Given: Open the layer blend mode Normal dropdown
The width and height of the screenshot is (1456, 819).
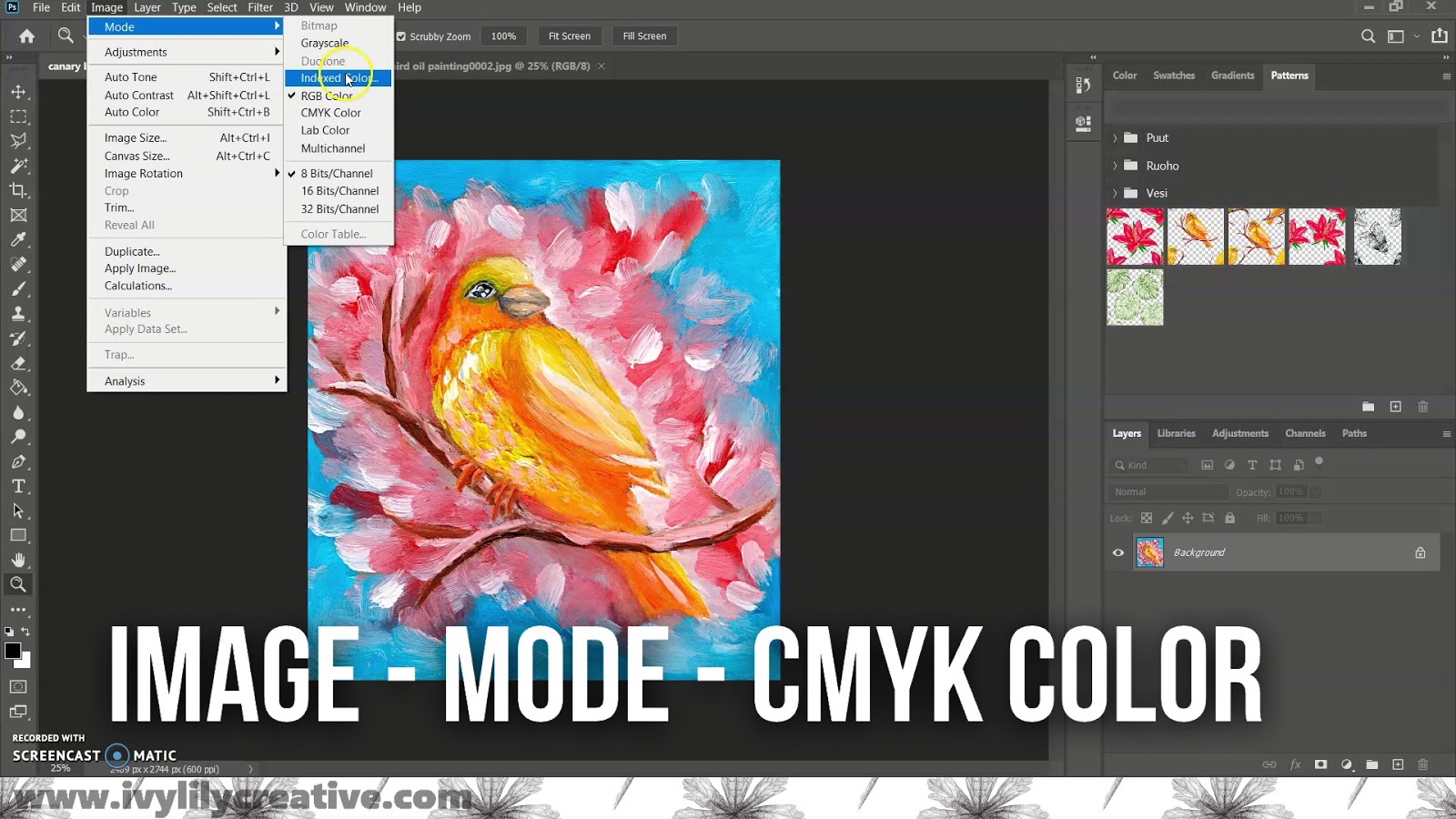Looking at the screenshot, I should pyautogui.click(x=1169, y=491).
